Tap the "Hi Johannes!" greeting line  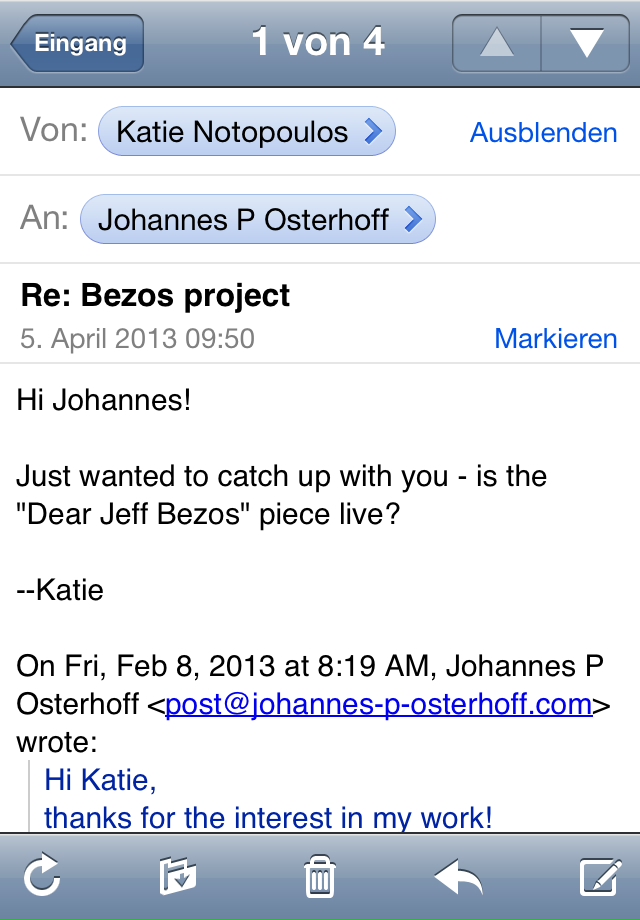click(x=104, y=401)
